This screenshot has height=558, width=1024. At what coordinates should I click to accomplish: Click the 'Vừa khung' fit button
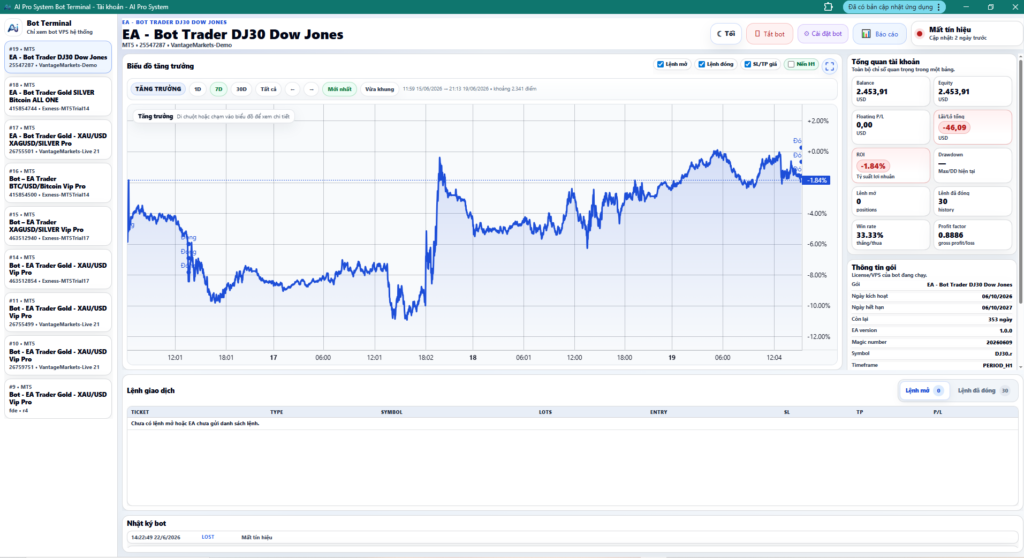pos(379,89)
